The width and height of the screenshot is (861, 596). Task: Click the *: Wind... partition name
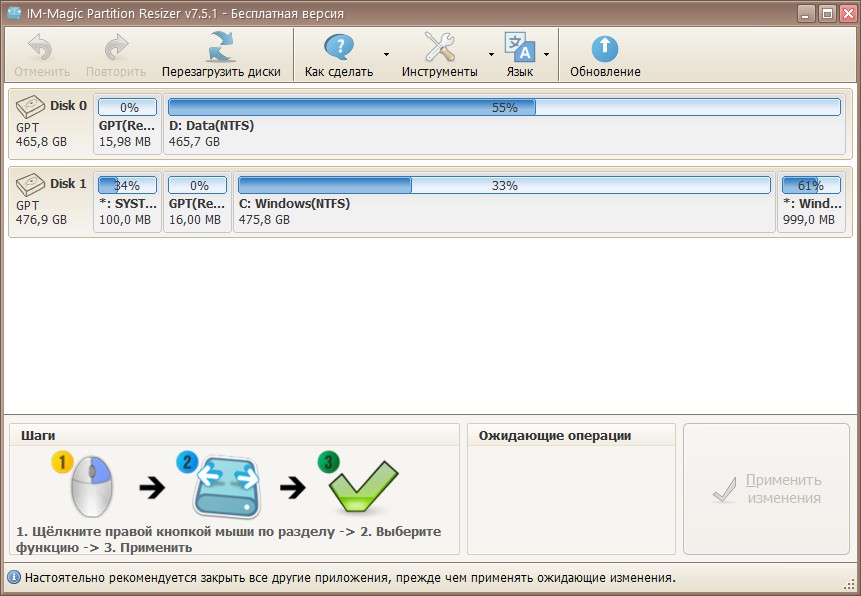click(812, 204)
